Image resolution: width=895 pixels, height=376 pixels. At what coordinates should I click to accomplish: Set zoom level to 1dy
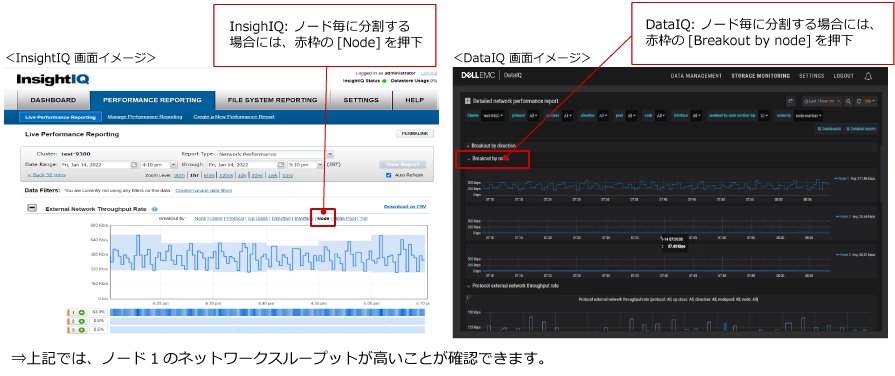coord(242,175)
